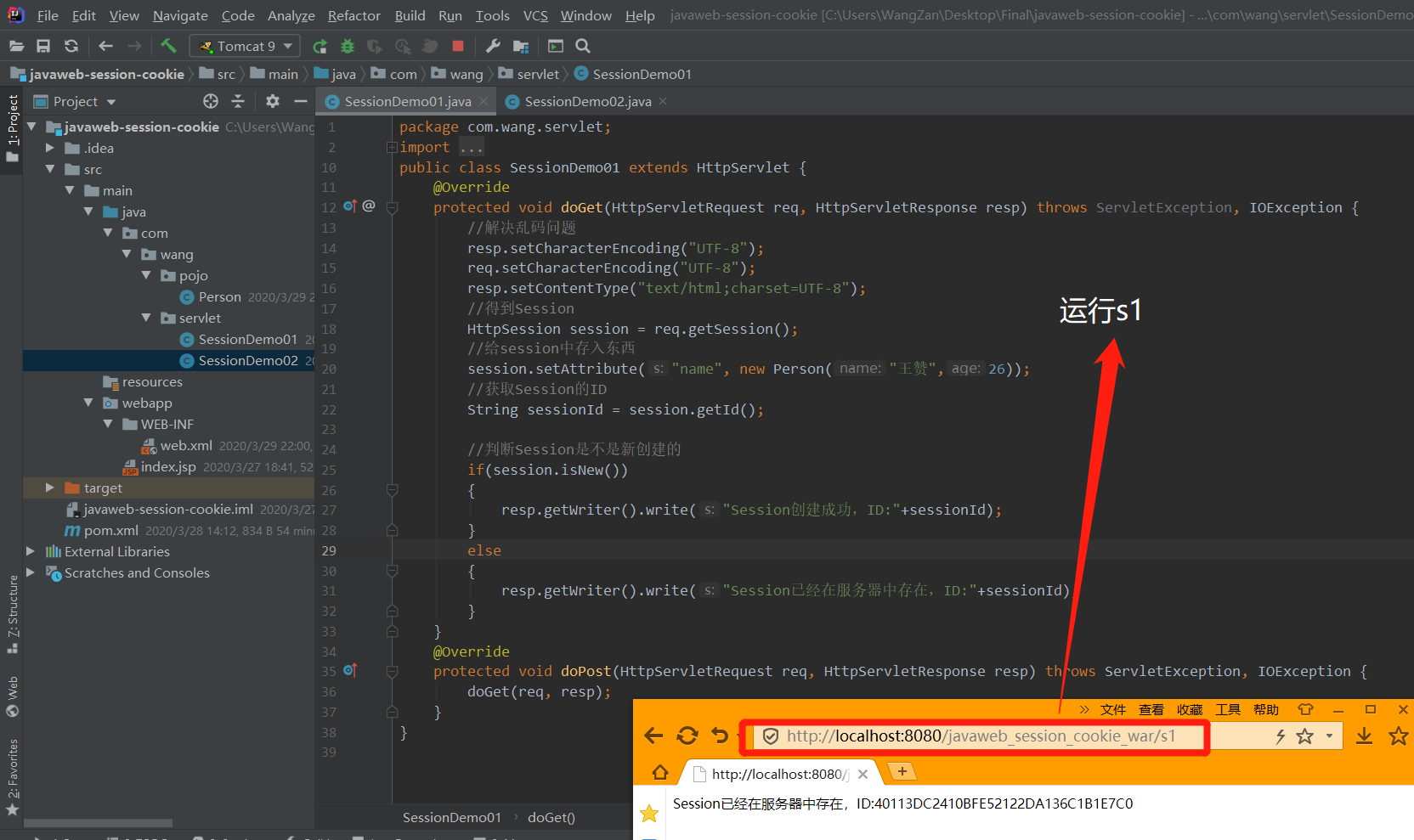Open Project panel gear options
This screenshot has height=840, width=1414.
coord(272,101)
